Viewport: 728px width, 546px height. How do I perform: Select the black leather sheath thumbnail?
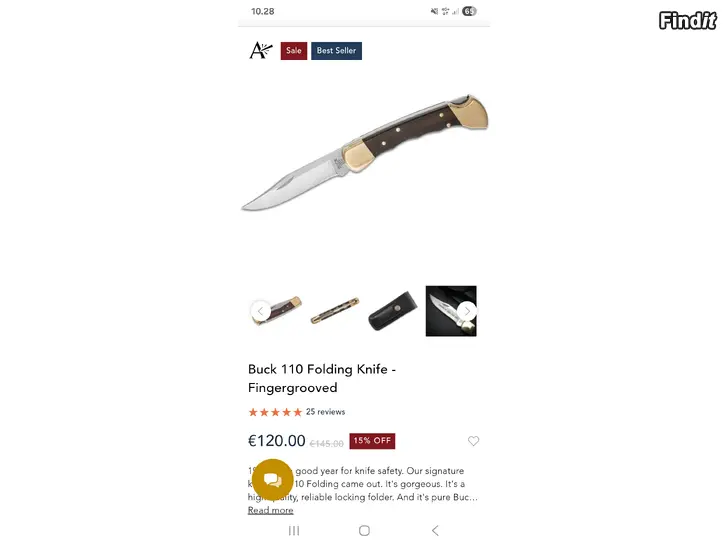pyautogui.click(x=393, y=311)
